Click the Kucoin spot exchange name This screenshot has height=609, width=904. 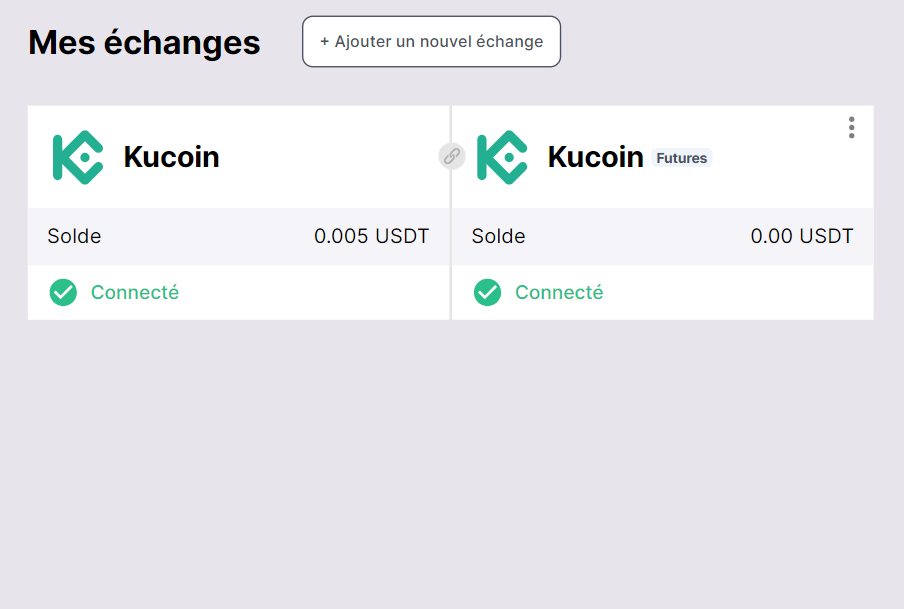[171, 157]
